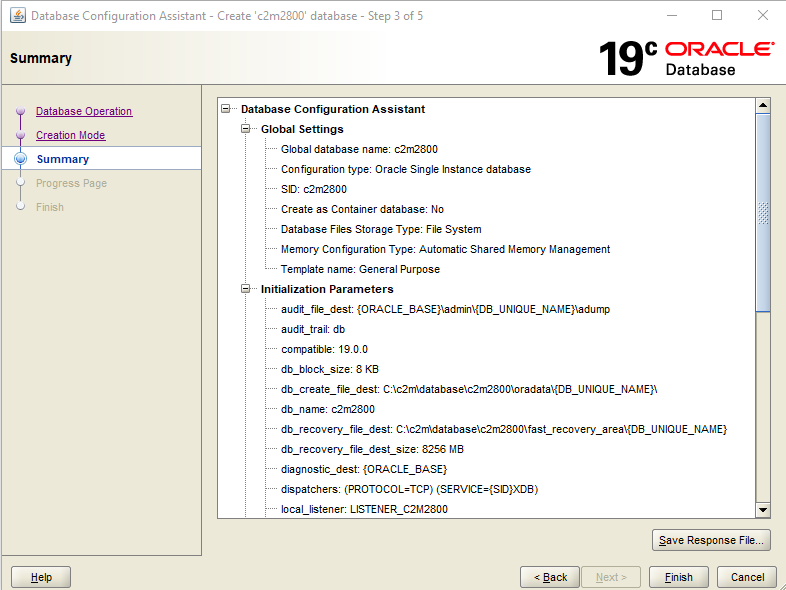Go back to the Creation Mode step
This screenshot has width=786, height=590.
point(70,135)
